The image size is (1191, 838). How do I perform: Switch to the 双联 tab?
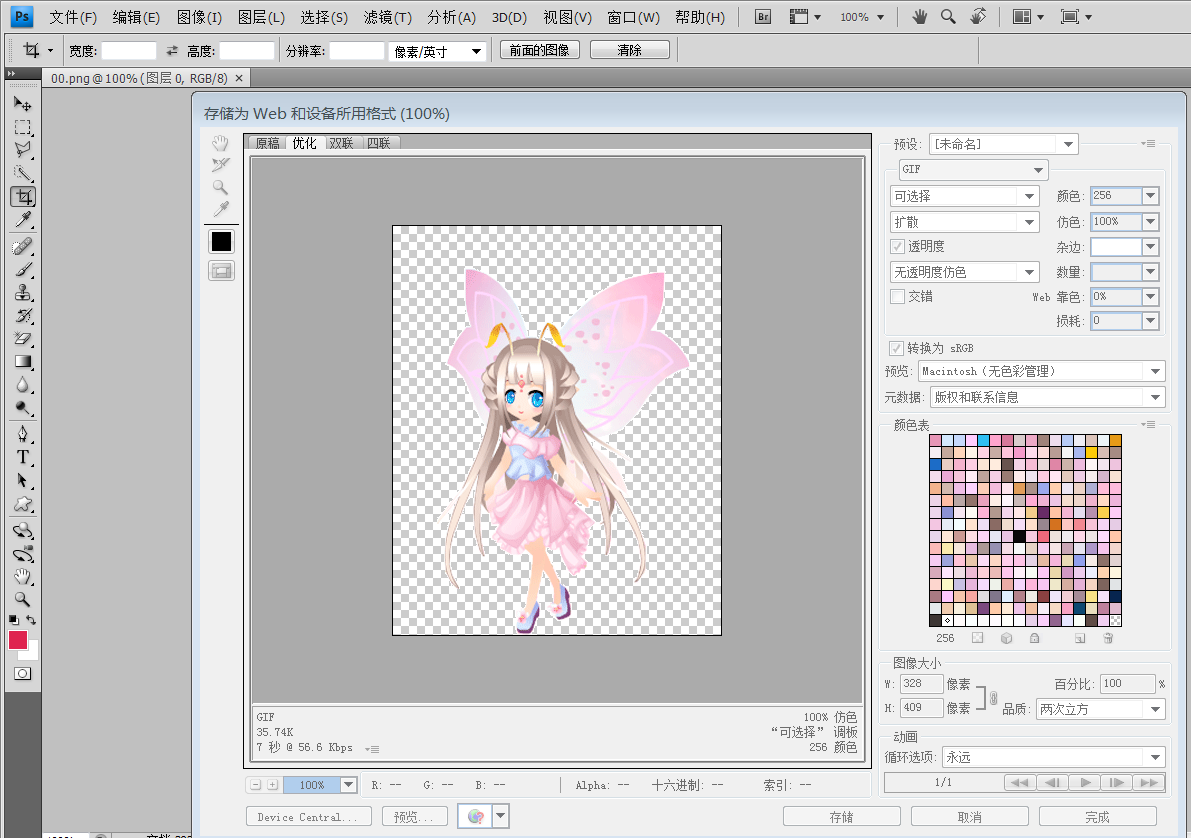[x=342, y=143]
